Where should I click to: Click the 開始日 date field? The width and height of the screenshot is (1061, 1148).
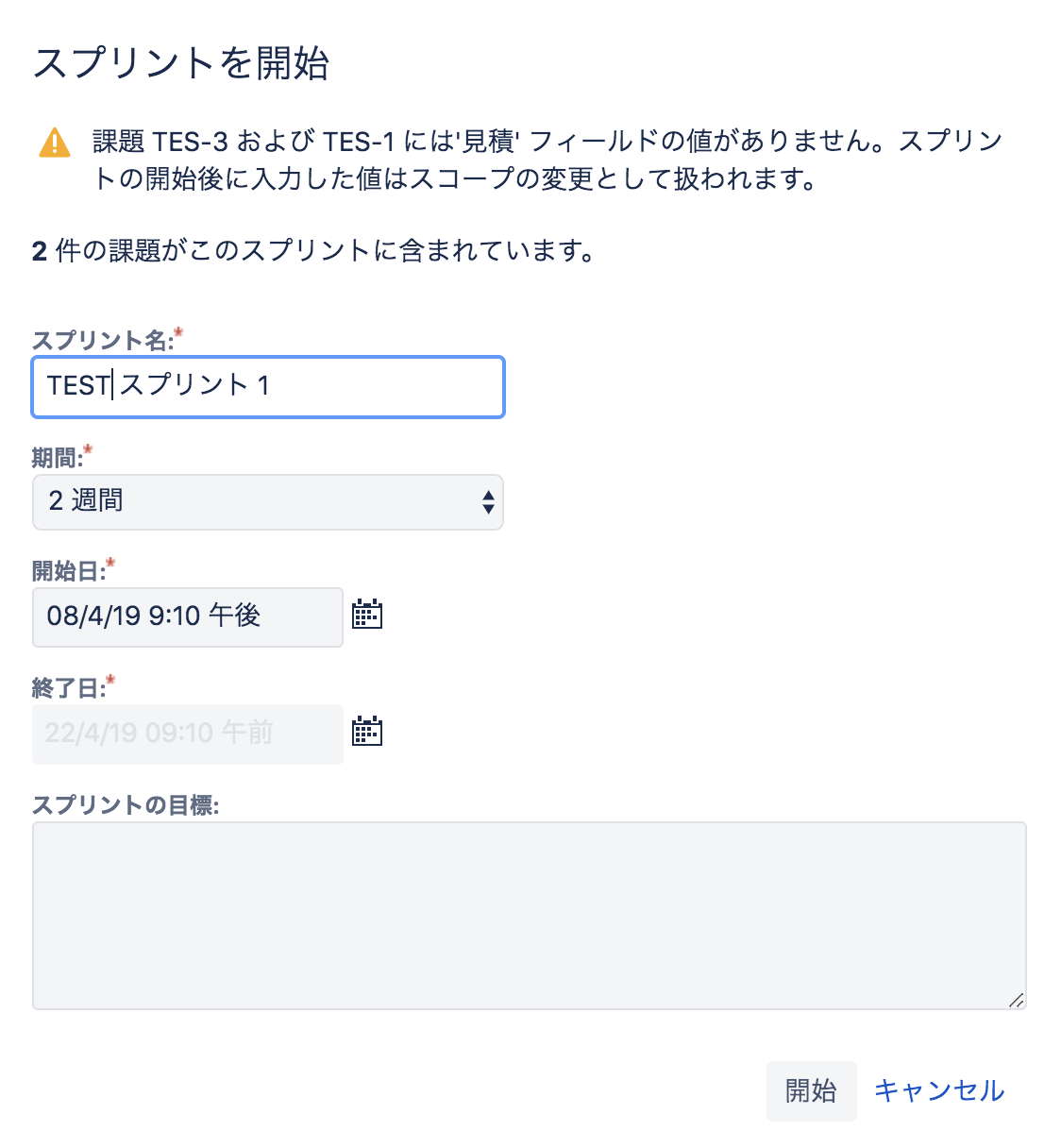point(187,616)
